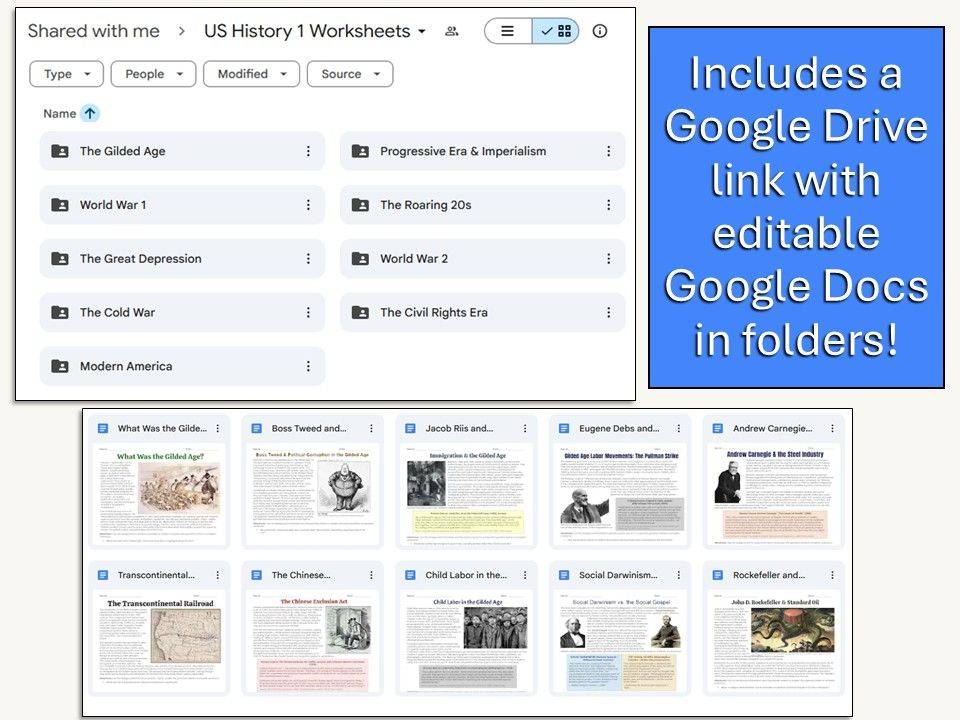Open Andrew Carnegie steel industry thumbnail

pyautogui.click(x=774, y=495)
